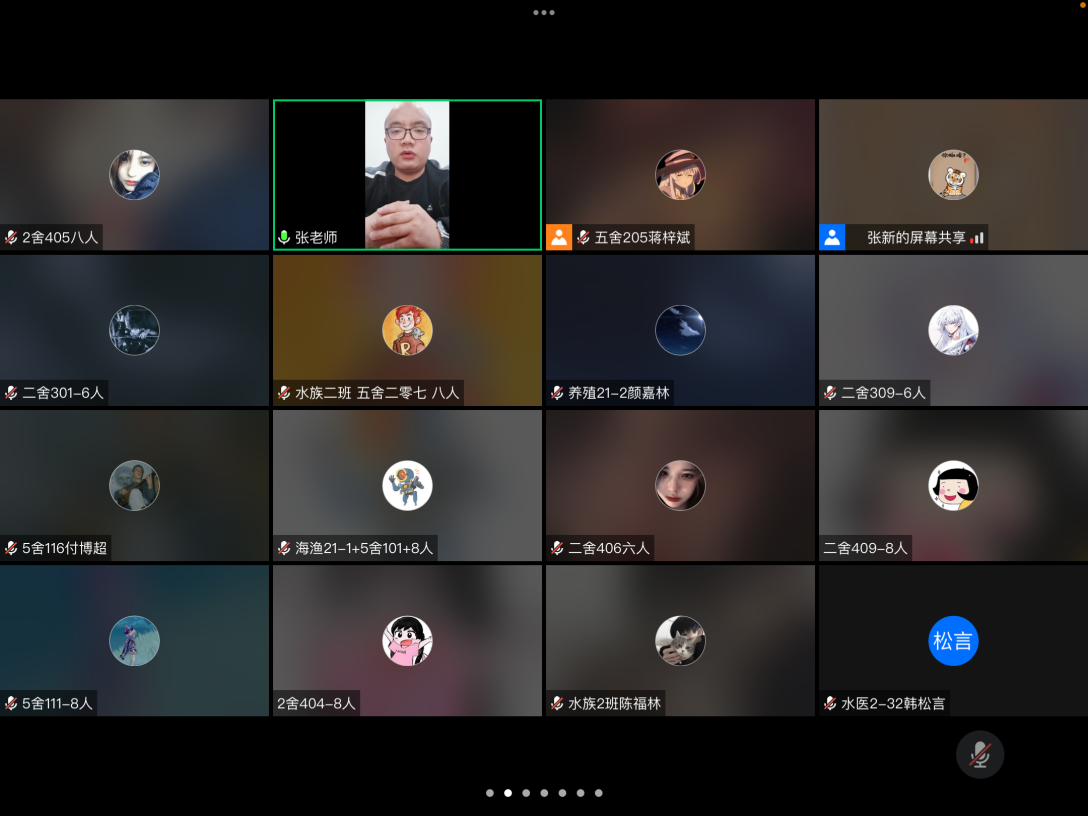Unmute your microphone with the floating mic button
This screenshot has width=1088, height=816.
point(979,754)
